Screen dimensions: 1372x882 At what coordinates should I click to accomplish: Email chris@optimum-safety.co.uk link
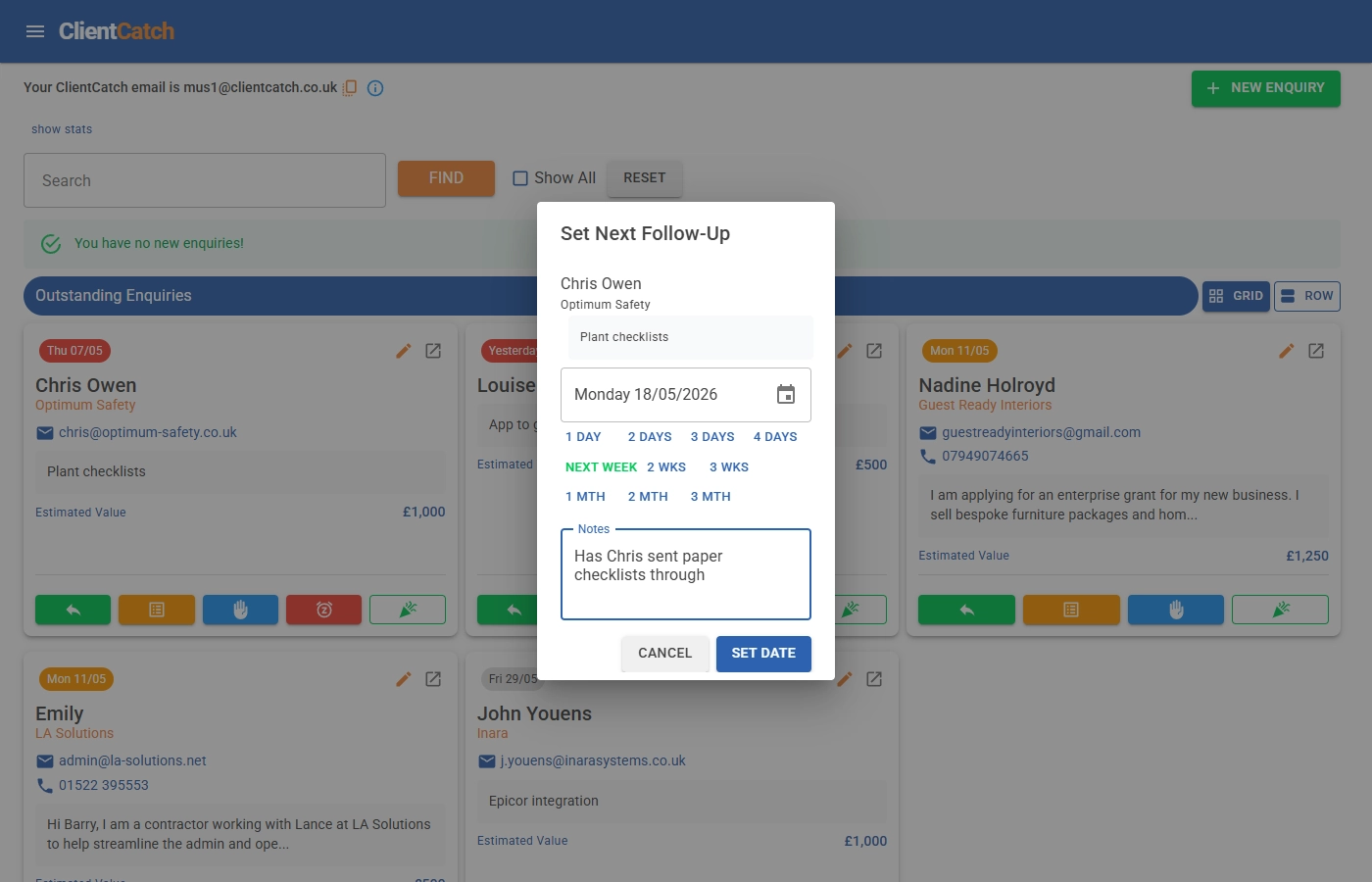coord(147,432)
